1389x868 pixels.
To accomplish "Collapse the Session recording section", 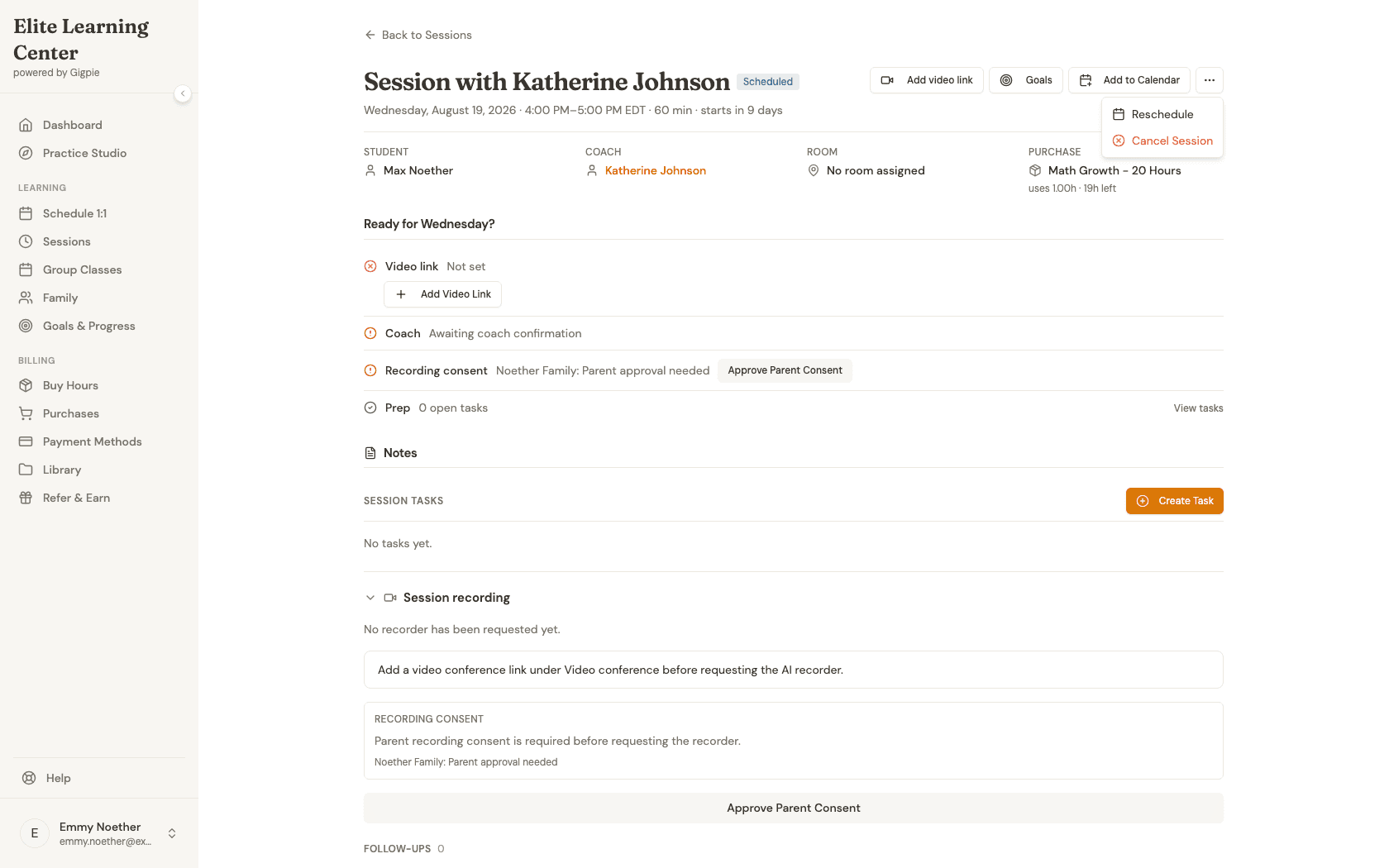I will tap(370, 598).
